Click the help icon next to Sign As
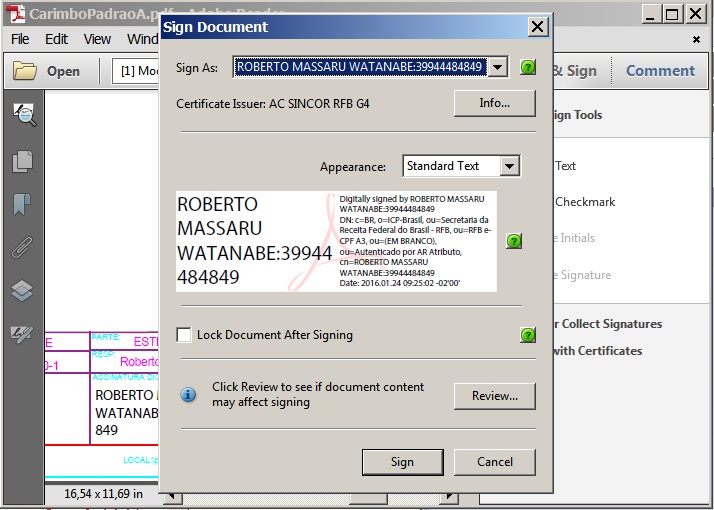This screenshot has height=510, width=714. click(528, 67)
